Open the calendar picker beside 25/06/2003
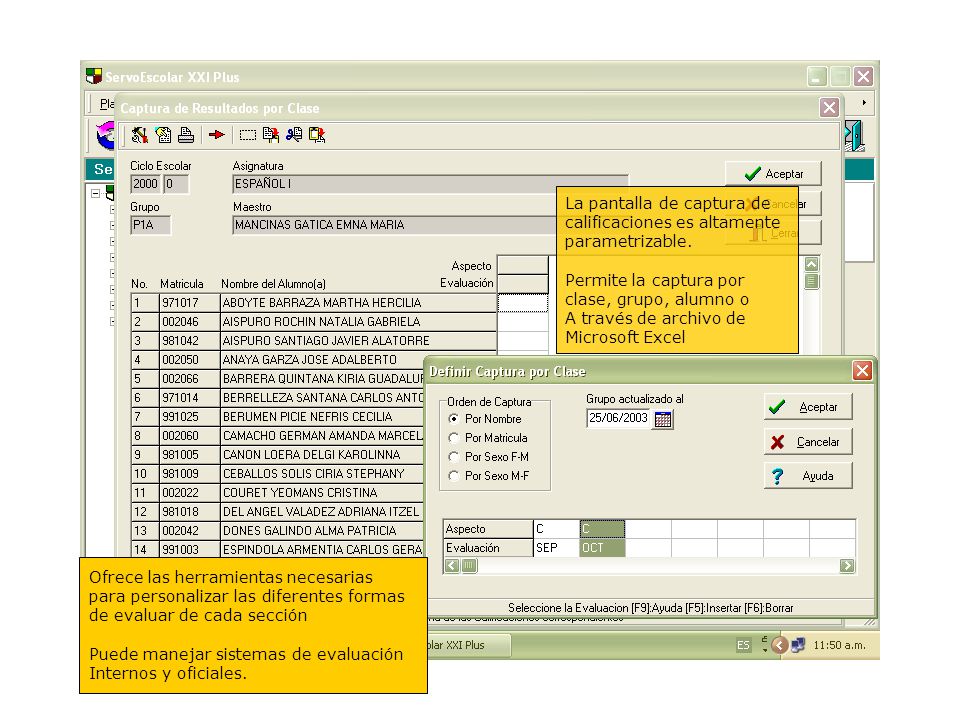 pos(662,419)
